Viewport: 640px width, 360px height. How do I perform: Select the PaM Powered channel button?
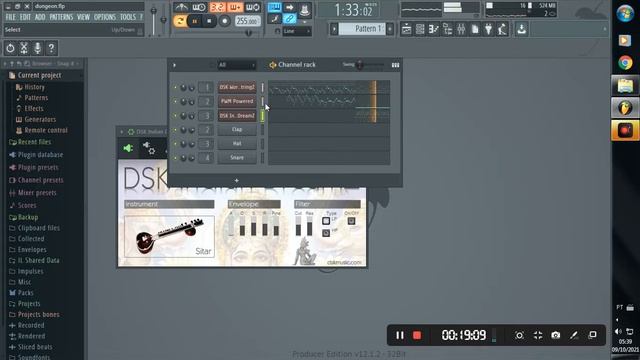point(237,101)
